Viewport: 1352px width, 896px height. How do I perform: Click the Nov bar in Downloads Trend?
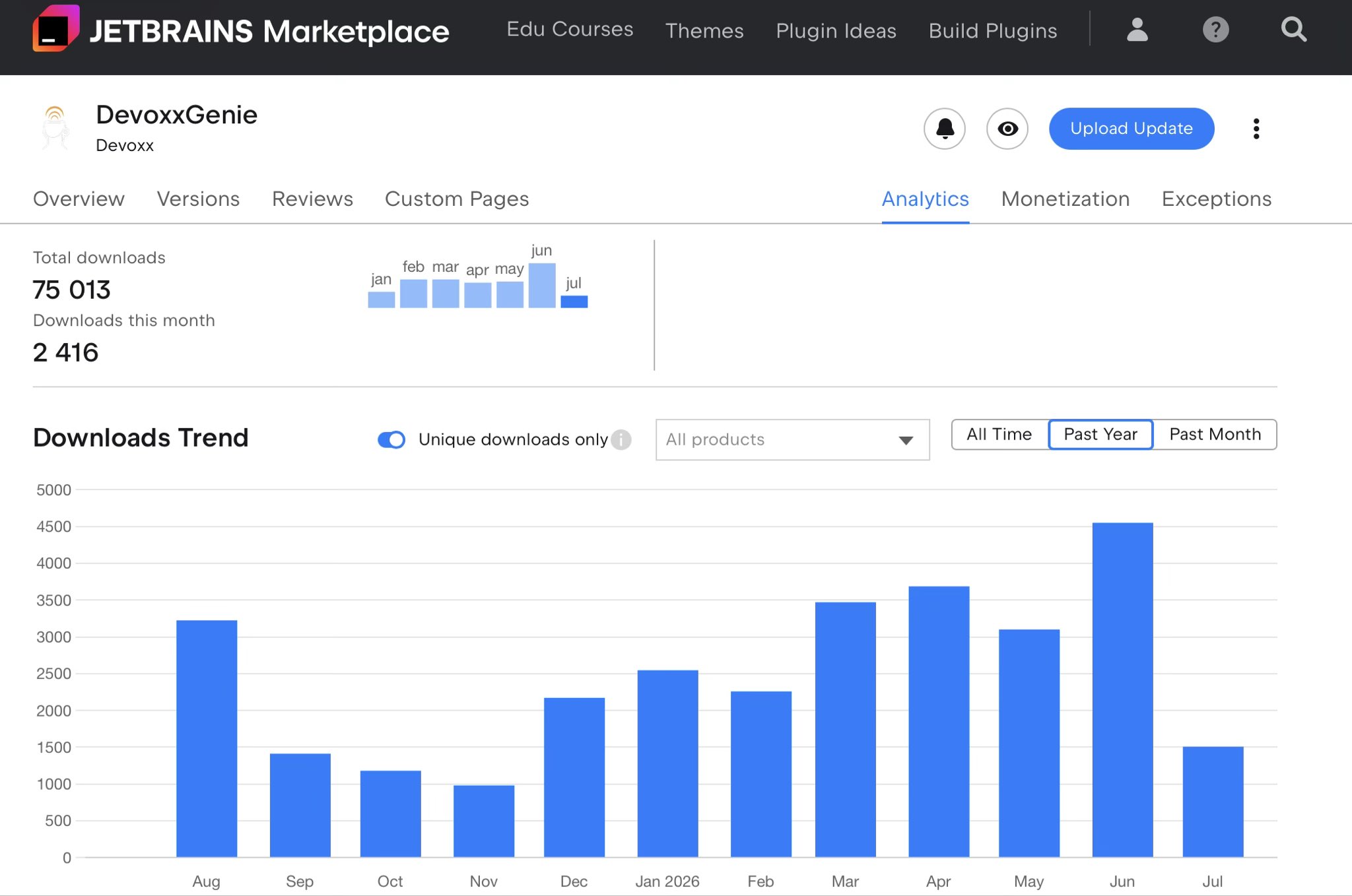pos(483,821)
